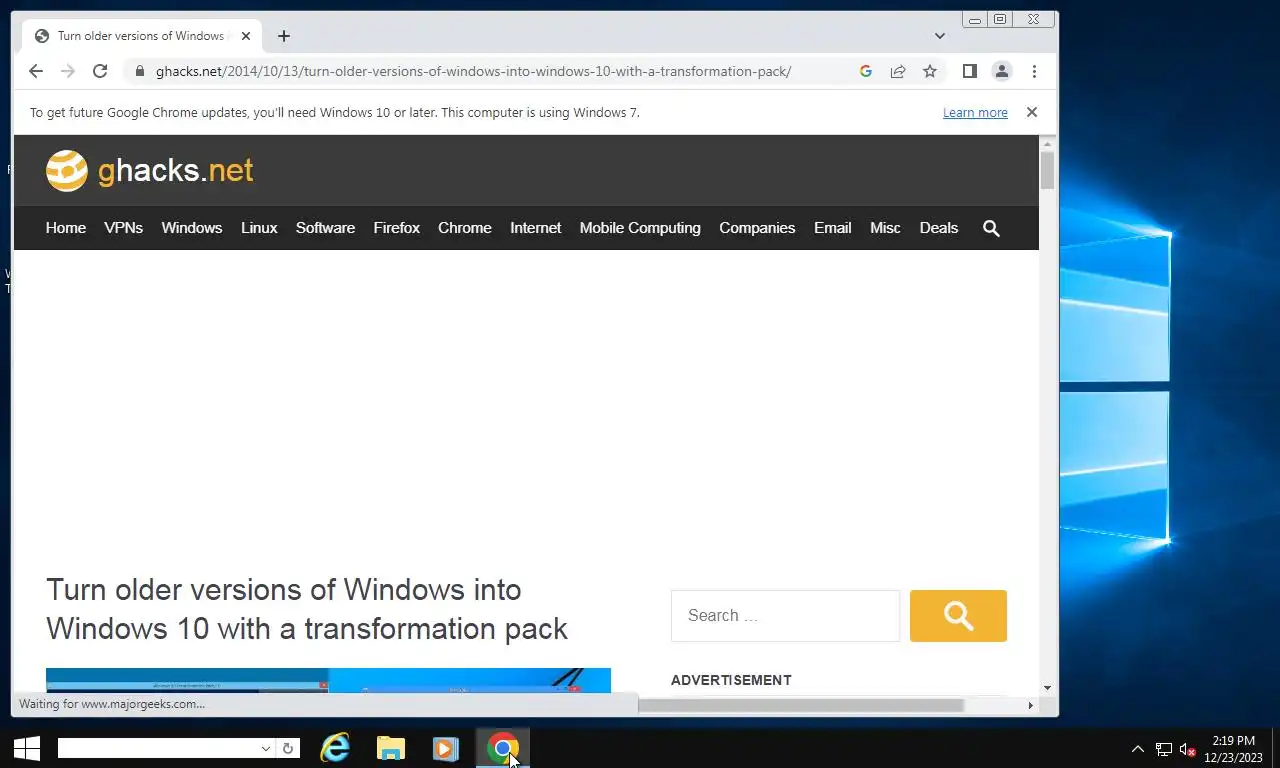Image resolution: width=1280 pixels, height=768 pixels.
Task: Open the Internet menu item
Action: coord(536,228)
